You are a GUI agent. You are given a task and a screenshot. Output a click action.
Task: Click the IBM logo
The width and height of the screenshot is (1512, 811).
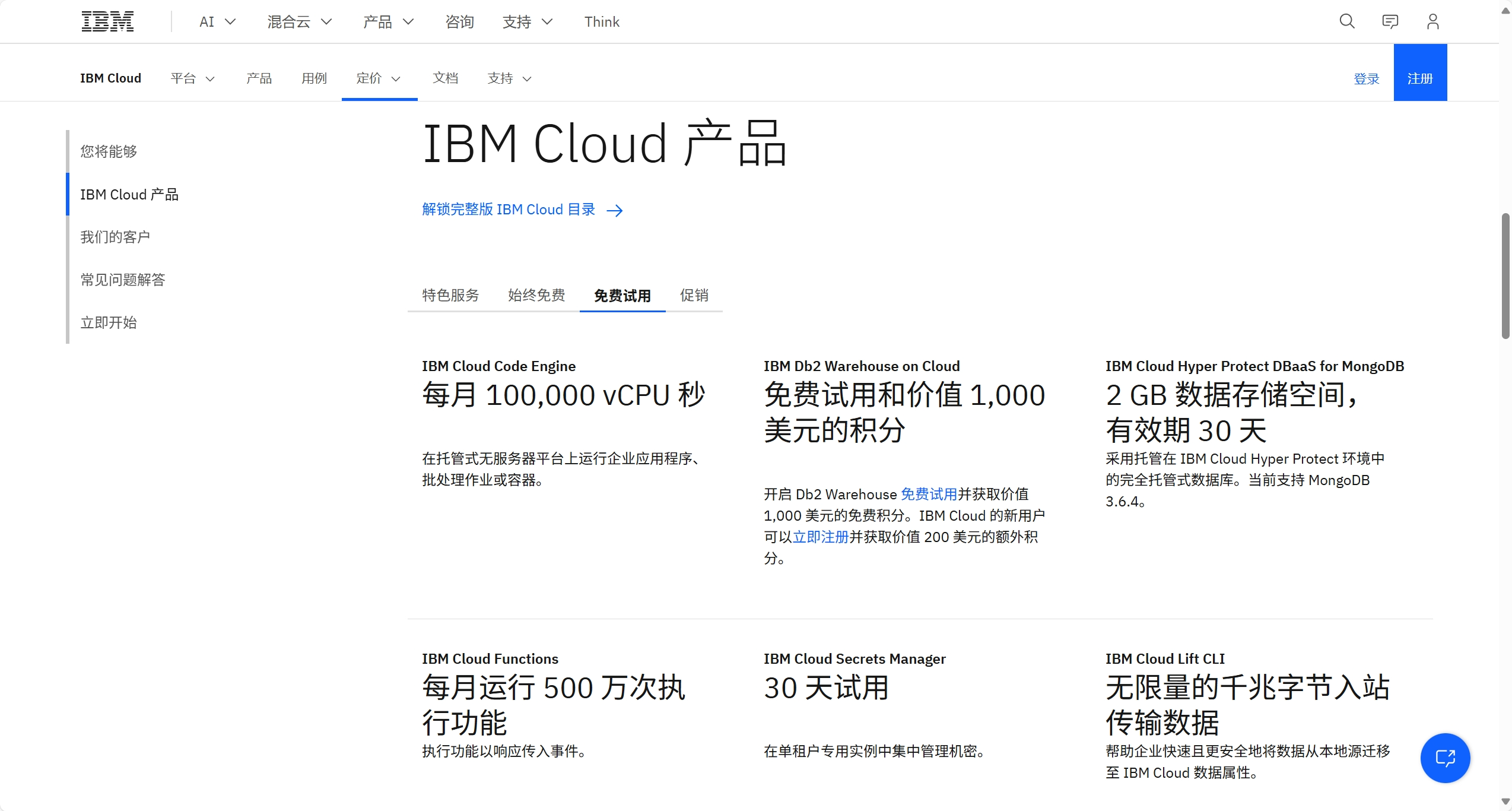click(x=107, y=21)
